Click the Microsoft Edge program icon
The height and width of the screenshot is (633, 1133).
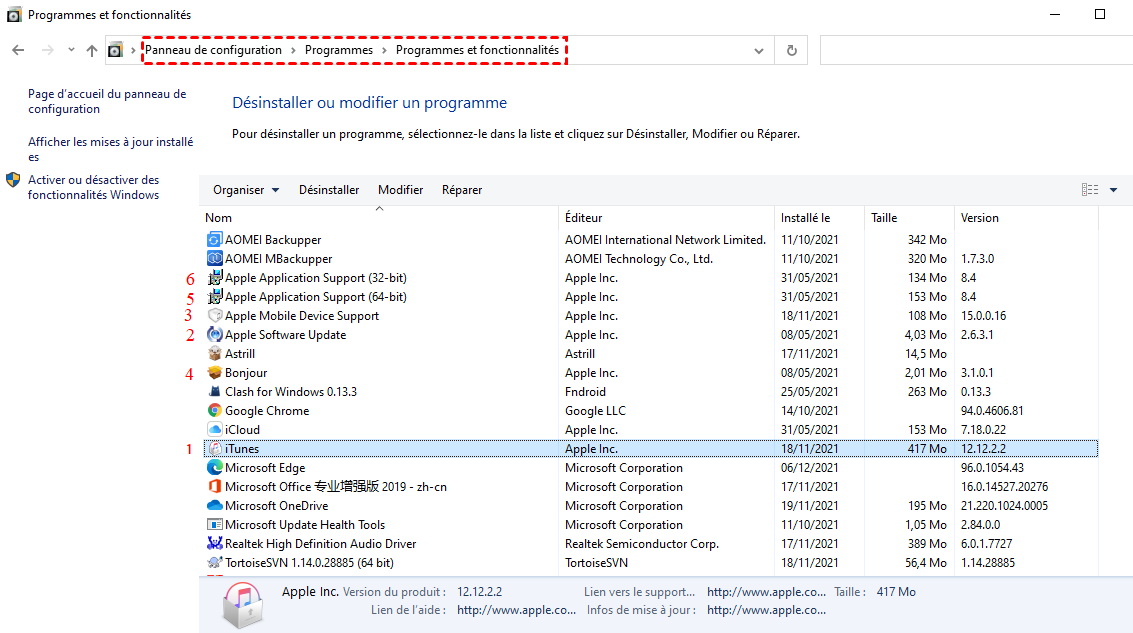click(215, 468)
